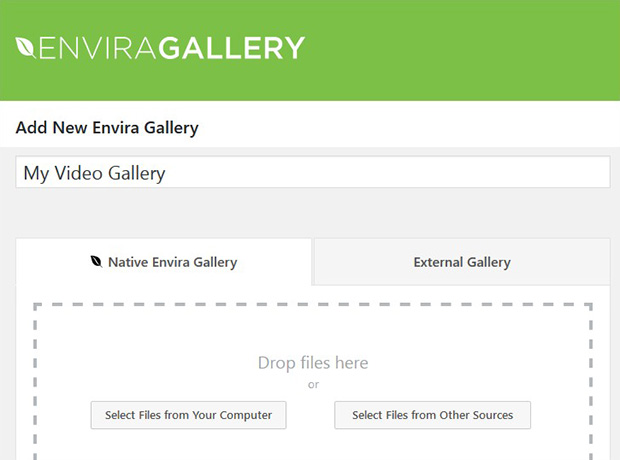Click the bold GALLERY word in the logo
620x460 pixels.
coord(232,48)
